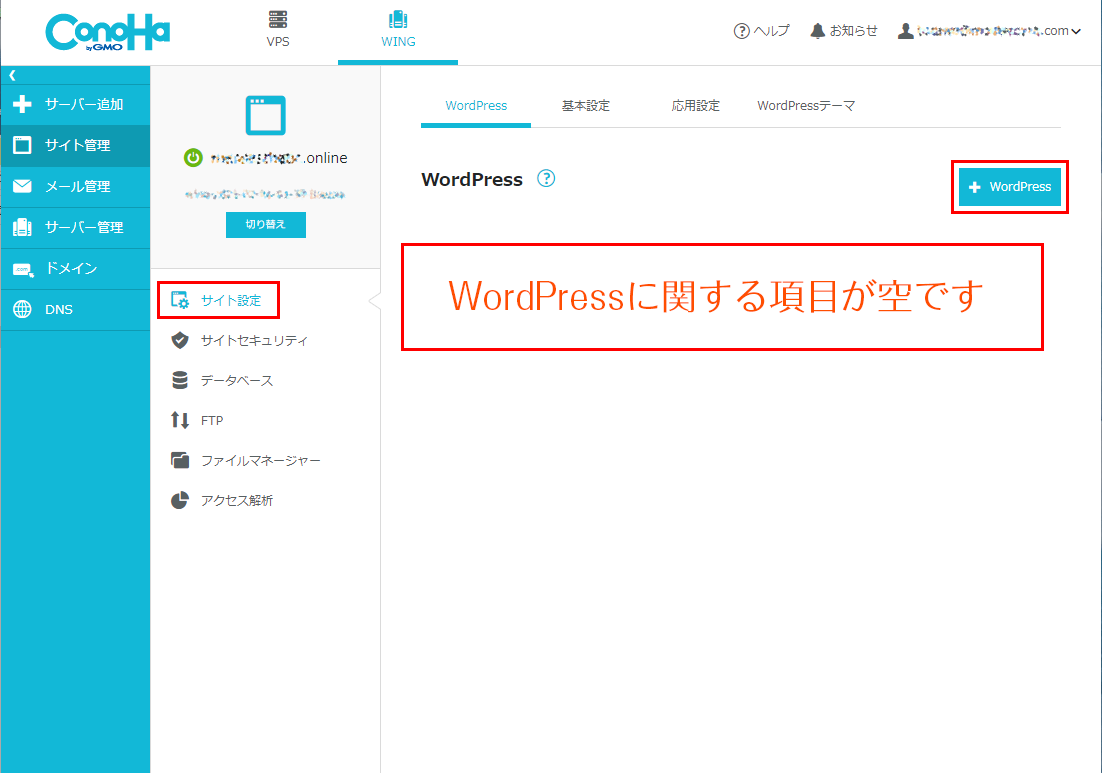
Task: Switch to the 基本設定 tab
Action: (585, 106)
